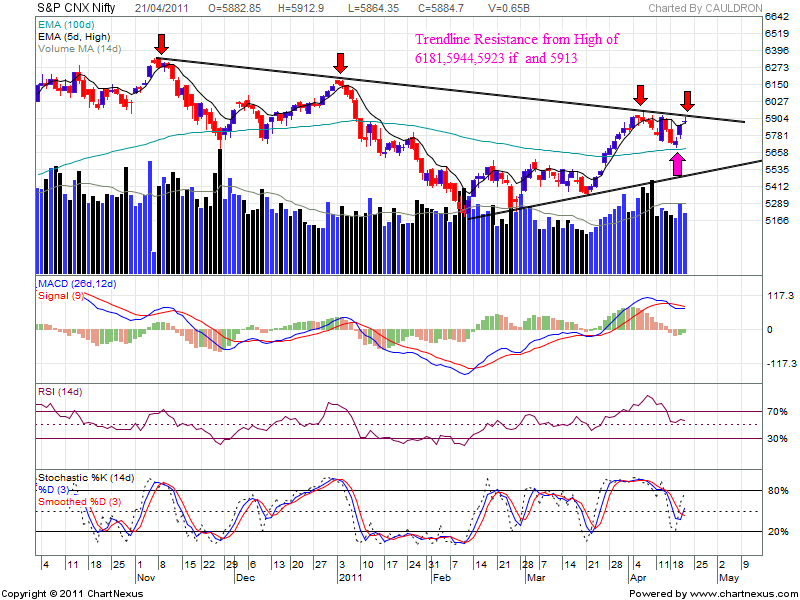Viewport: 800px width, 600px height.
Task: Click the red arrow above the November high
Action: (x=161, y=42)
